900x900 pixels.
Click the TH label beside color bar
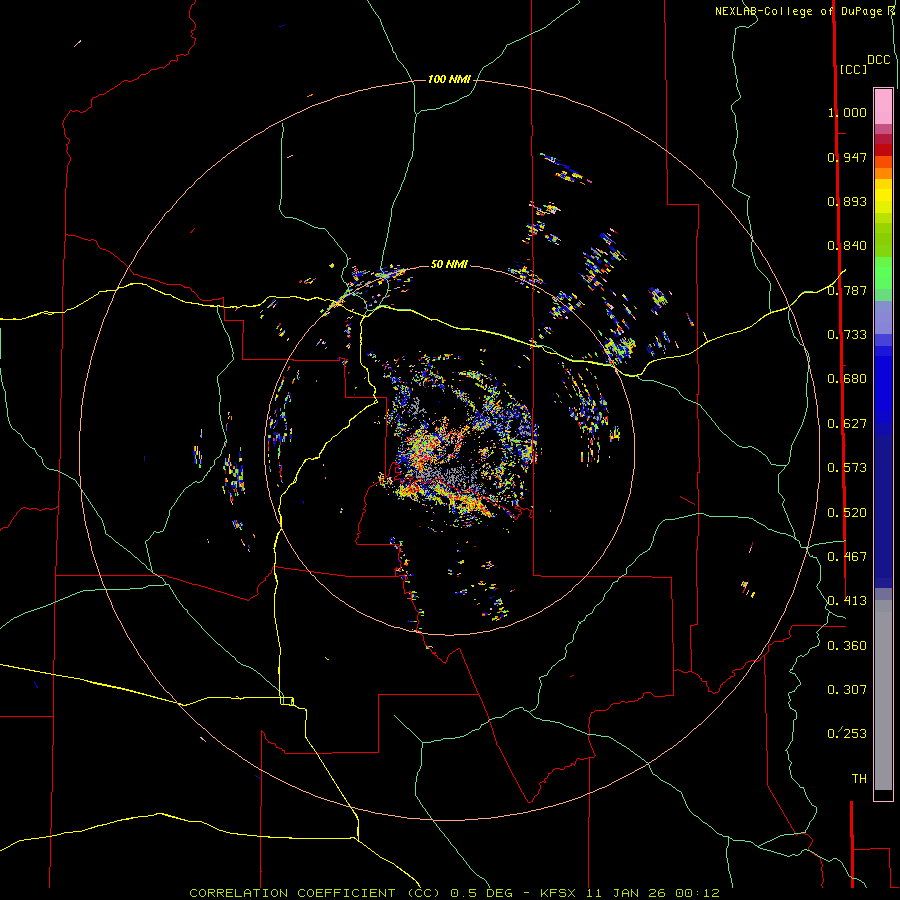click(859, 779)
